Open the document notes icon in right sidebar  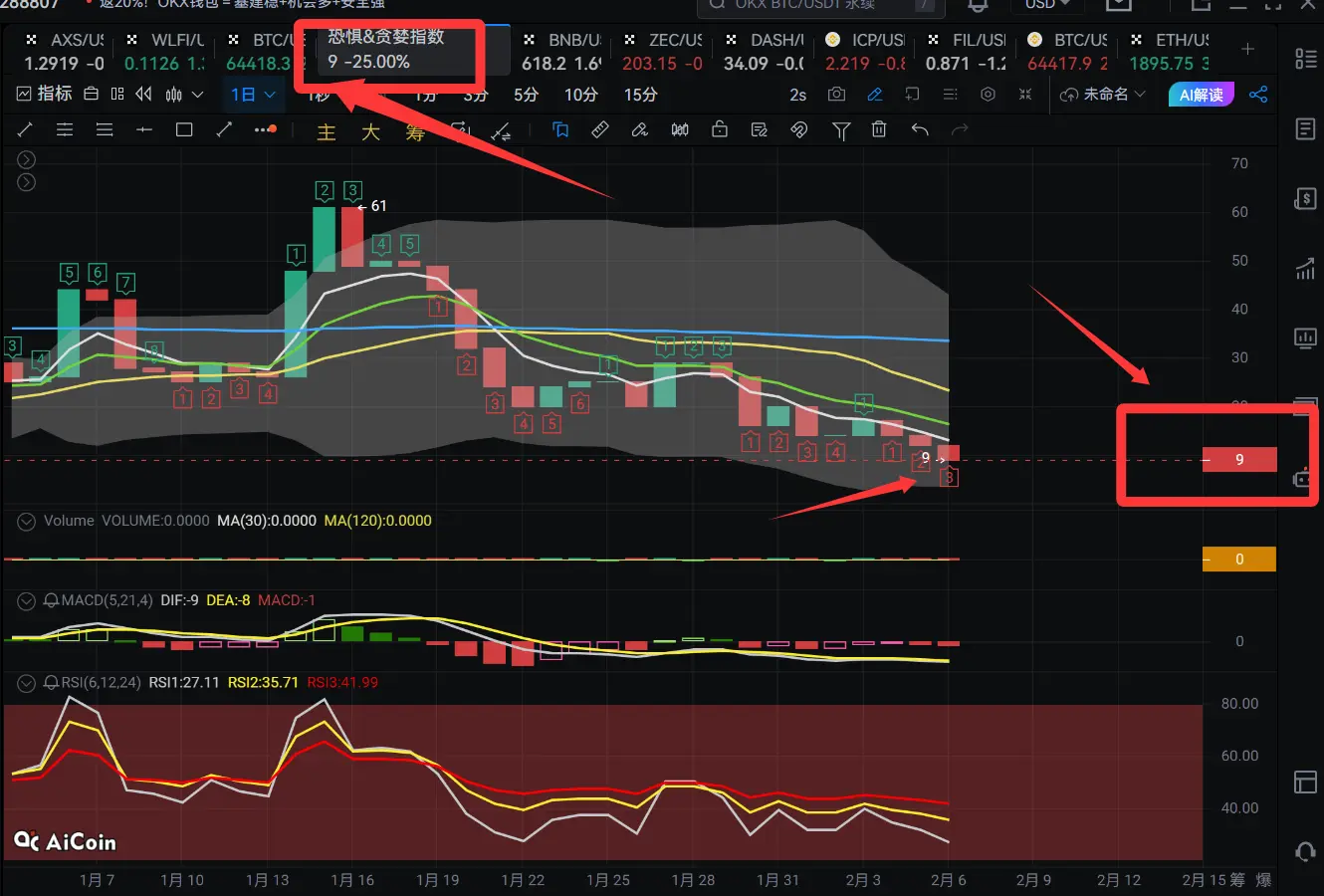click(1305, 128)
